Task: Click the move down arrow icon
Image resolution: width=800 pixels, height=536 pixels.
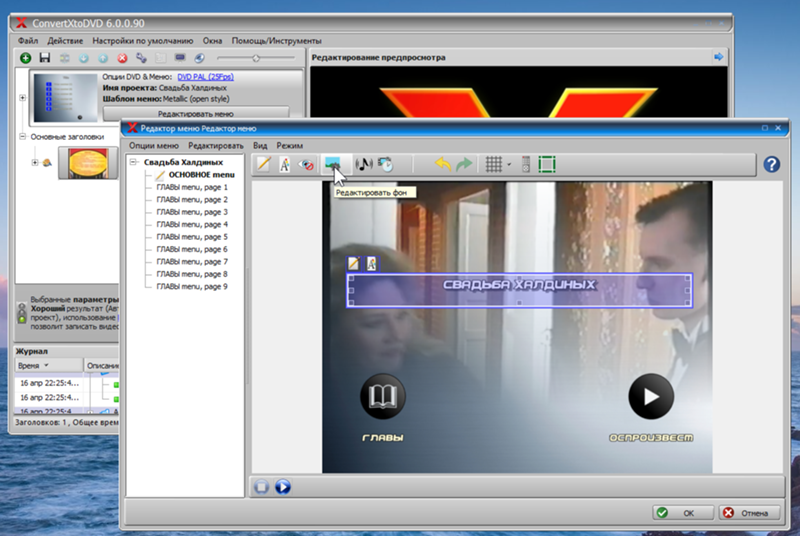Action: (x=84, y=58)
